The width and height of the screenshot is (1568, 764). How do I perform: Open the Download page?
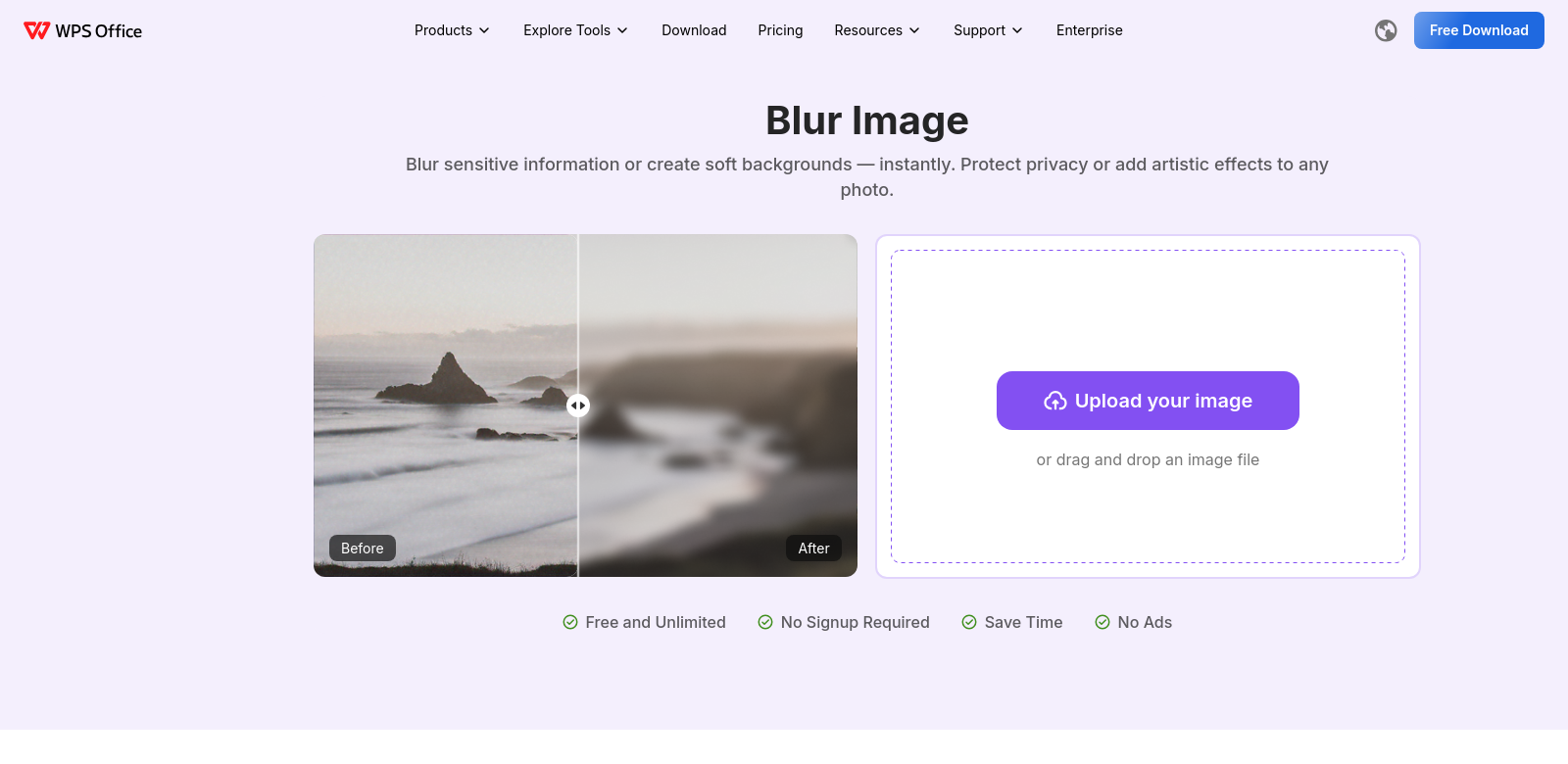coord(694,30)
